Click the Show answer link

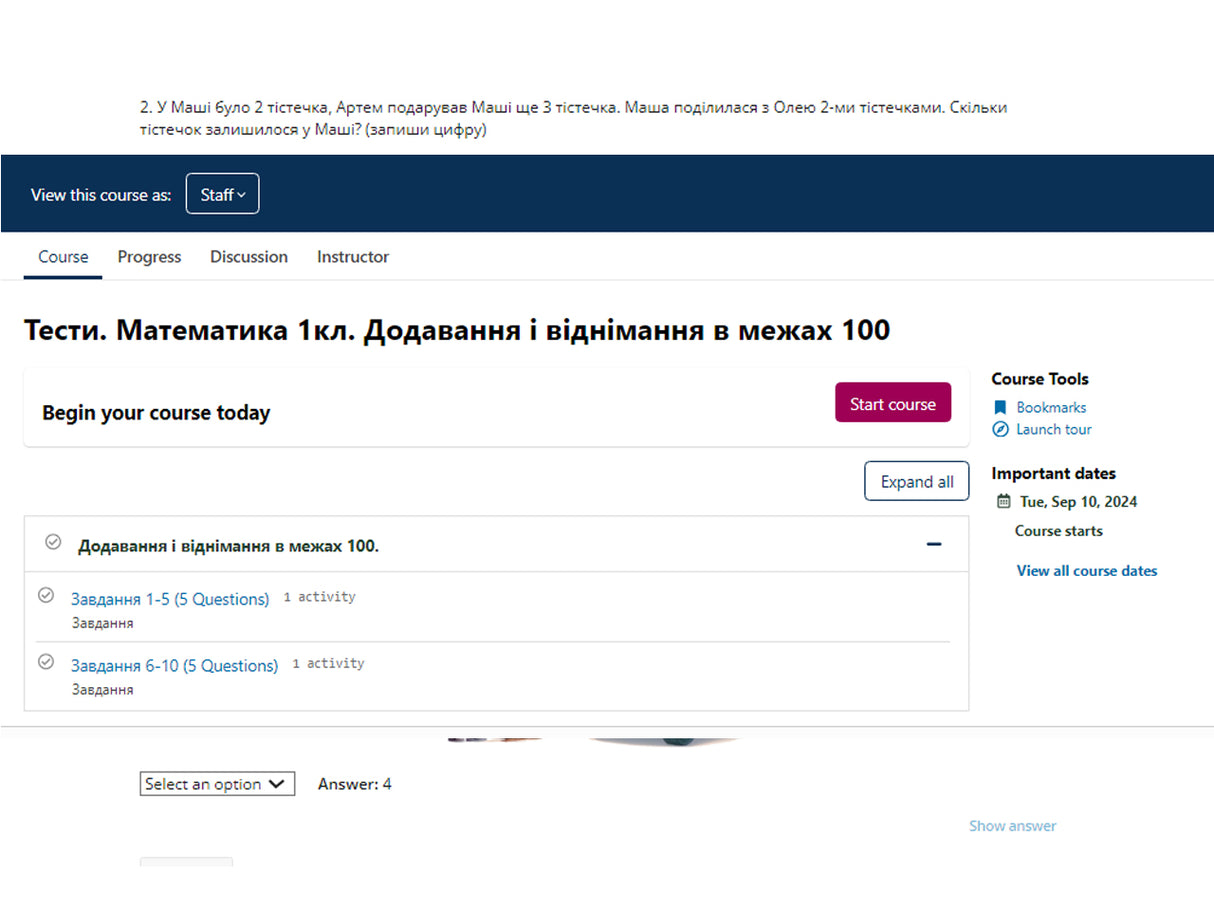tap(1012, 825)
